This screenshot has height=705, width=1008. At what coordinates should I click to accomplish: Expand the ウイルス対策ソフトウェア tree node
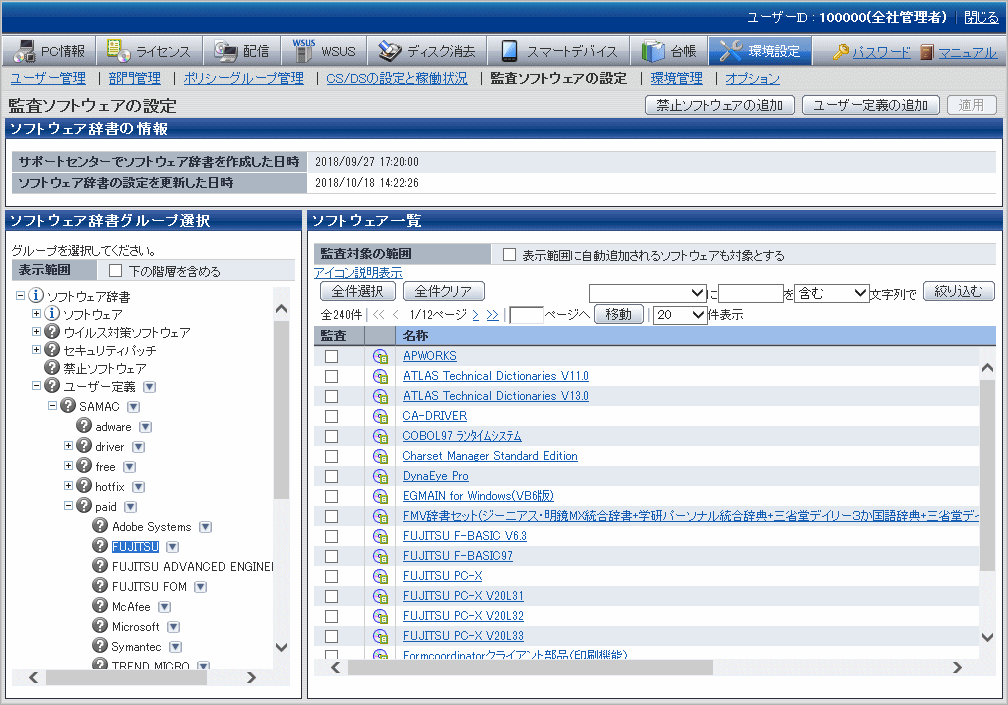point(37,332)
